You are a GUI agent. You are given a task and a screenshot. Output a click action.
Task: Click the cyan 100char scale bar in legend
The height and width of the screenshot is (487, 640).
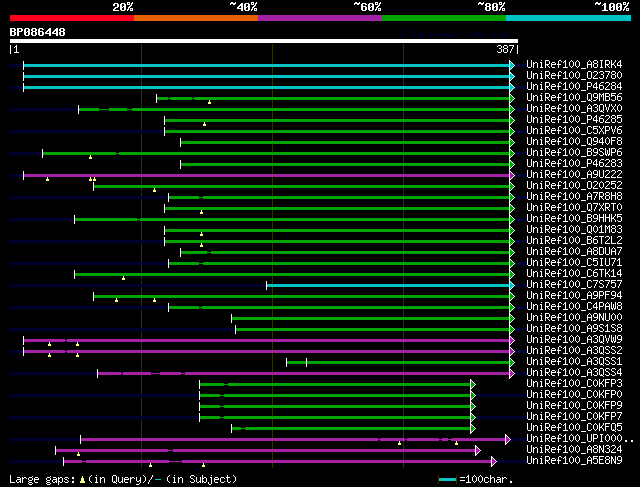coord(447,479)
